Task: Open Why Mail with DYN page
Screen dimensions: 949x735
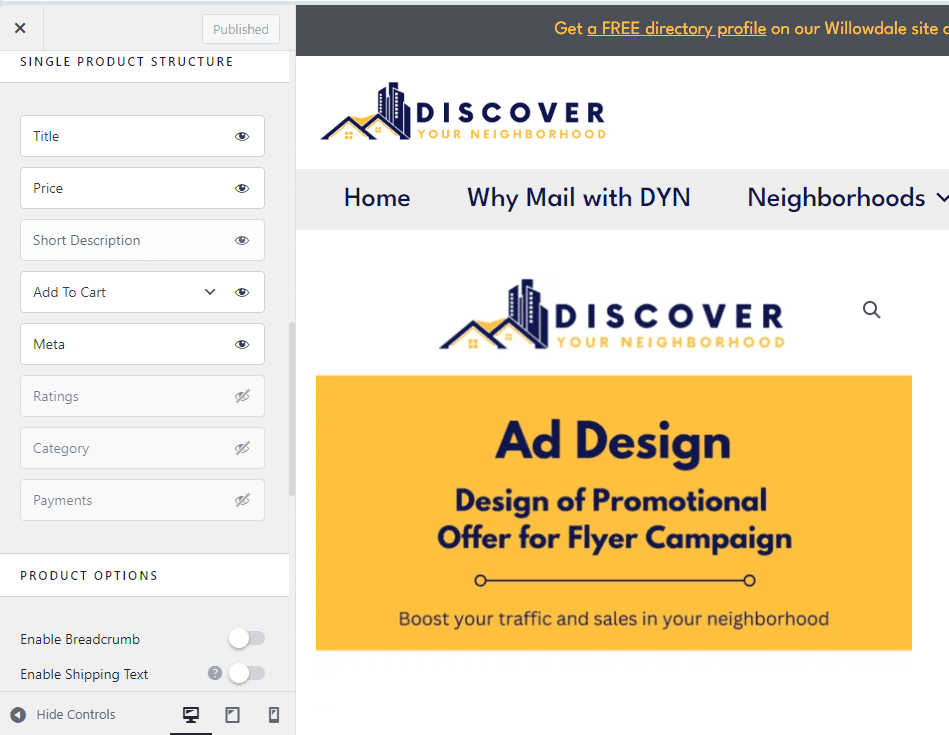Action: 578,198
